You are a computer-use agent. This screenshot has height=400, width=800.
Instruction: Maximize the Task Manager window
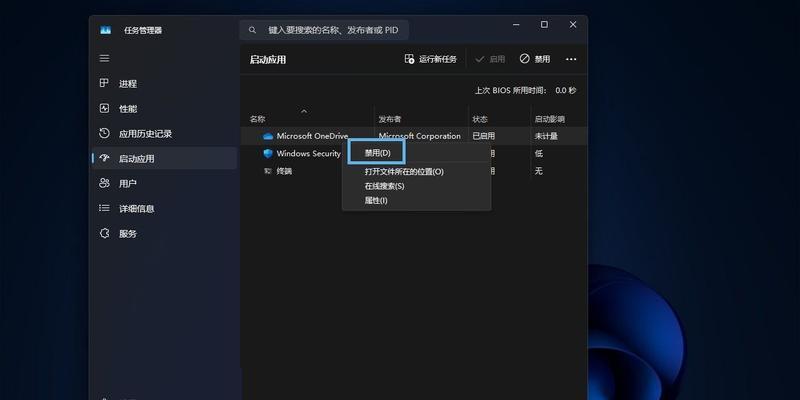point(544,24)
